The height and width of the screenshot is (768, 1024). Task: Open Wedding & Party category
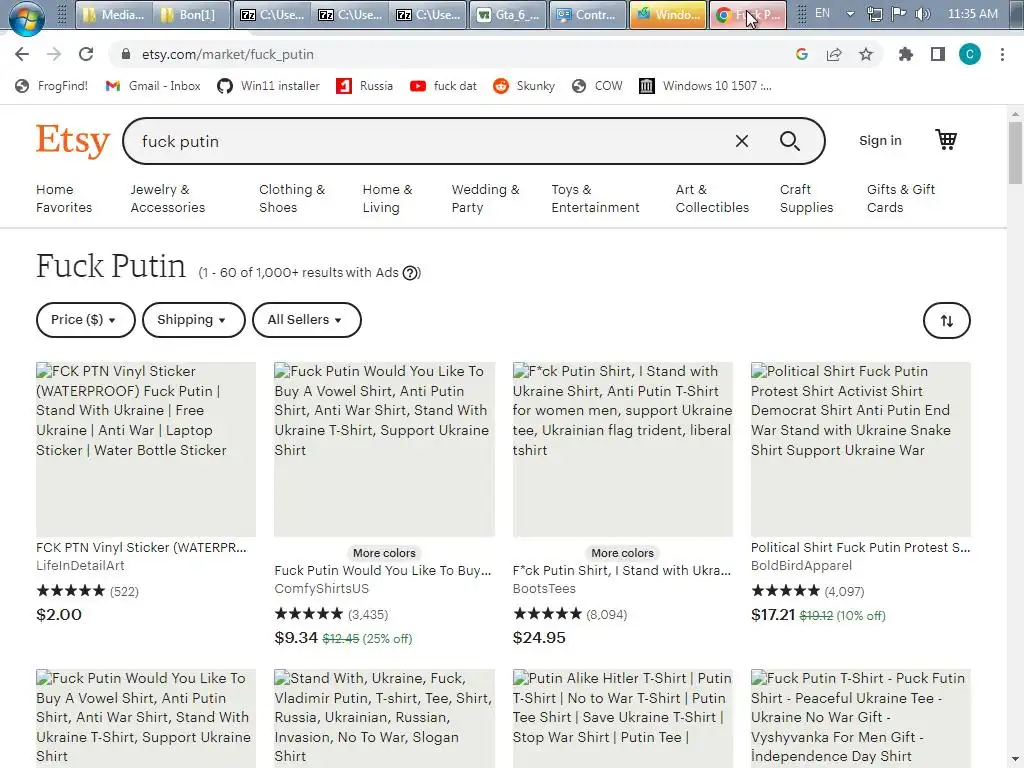coord(485,199)
